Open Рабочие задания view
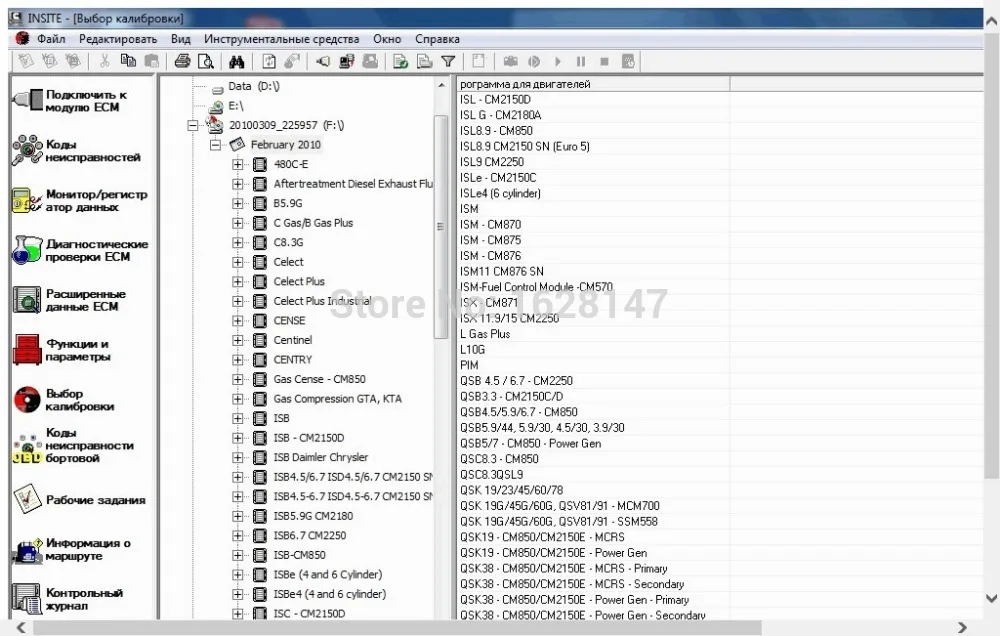This screenshot has height=636, width=1000. pos(80,499)
